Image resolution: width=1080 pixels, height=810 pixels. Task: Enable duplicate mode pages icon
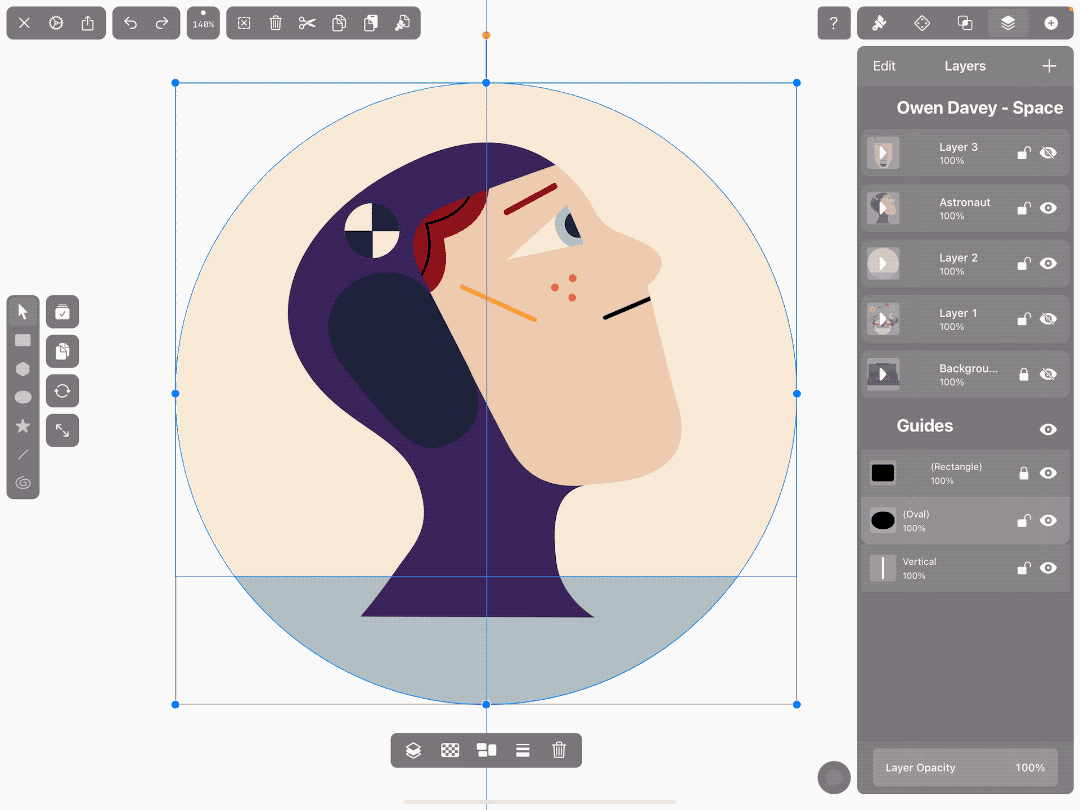(62, 351)
